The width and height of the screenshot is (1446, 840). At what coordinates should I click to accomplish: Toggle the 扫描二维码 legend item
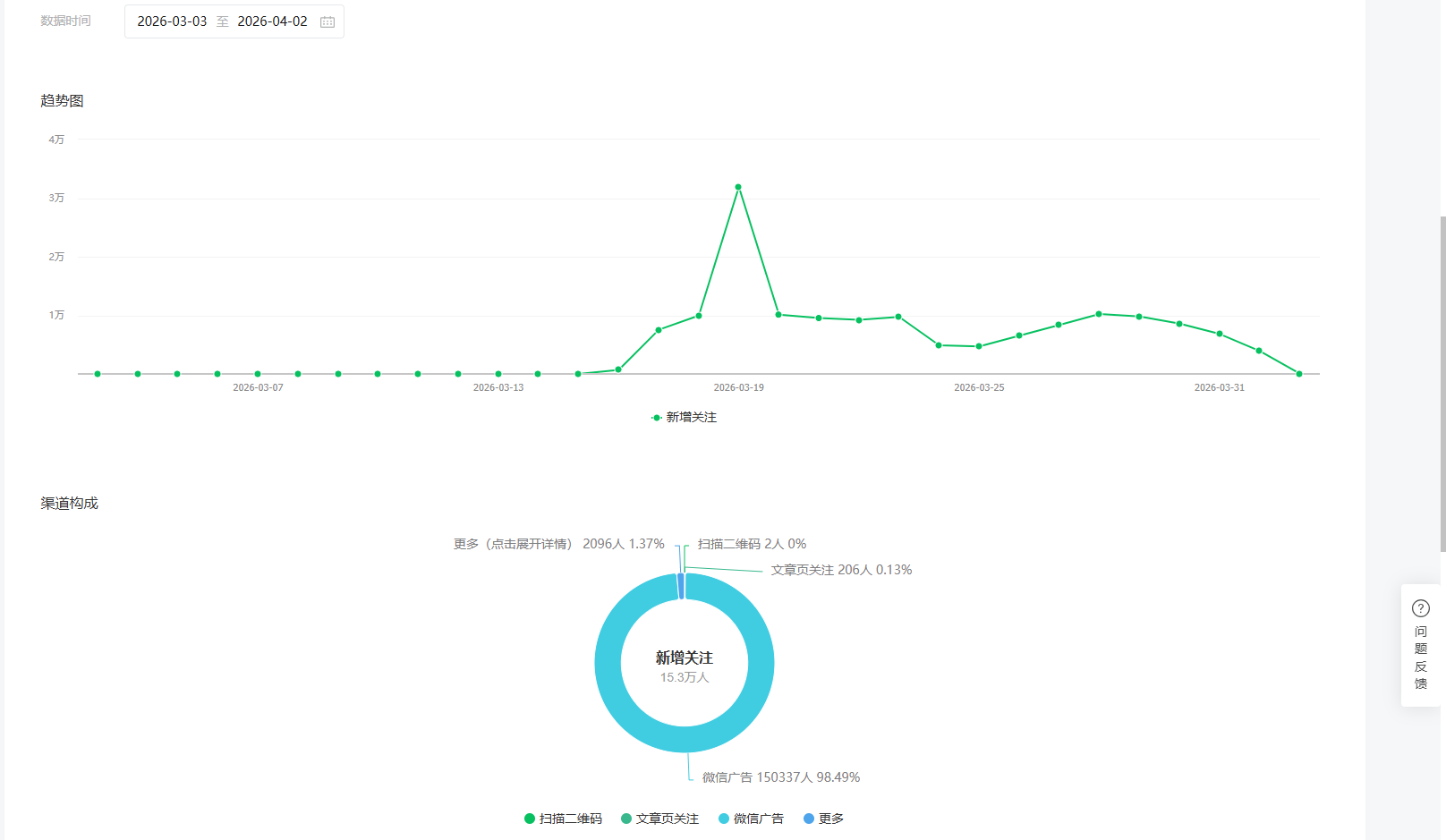[563, 819]
